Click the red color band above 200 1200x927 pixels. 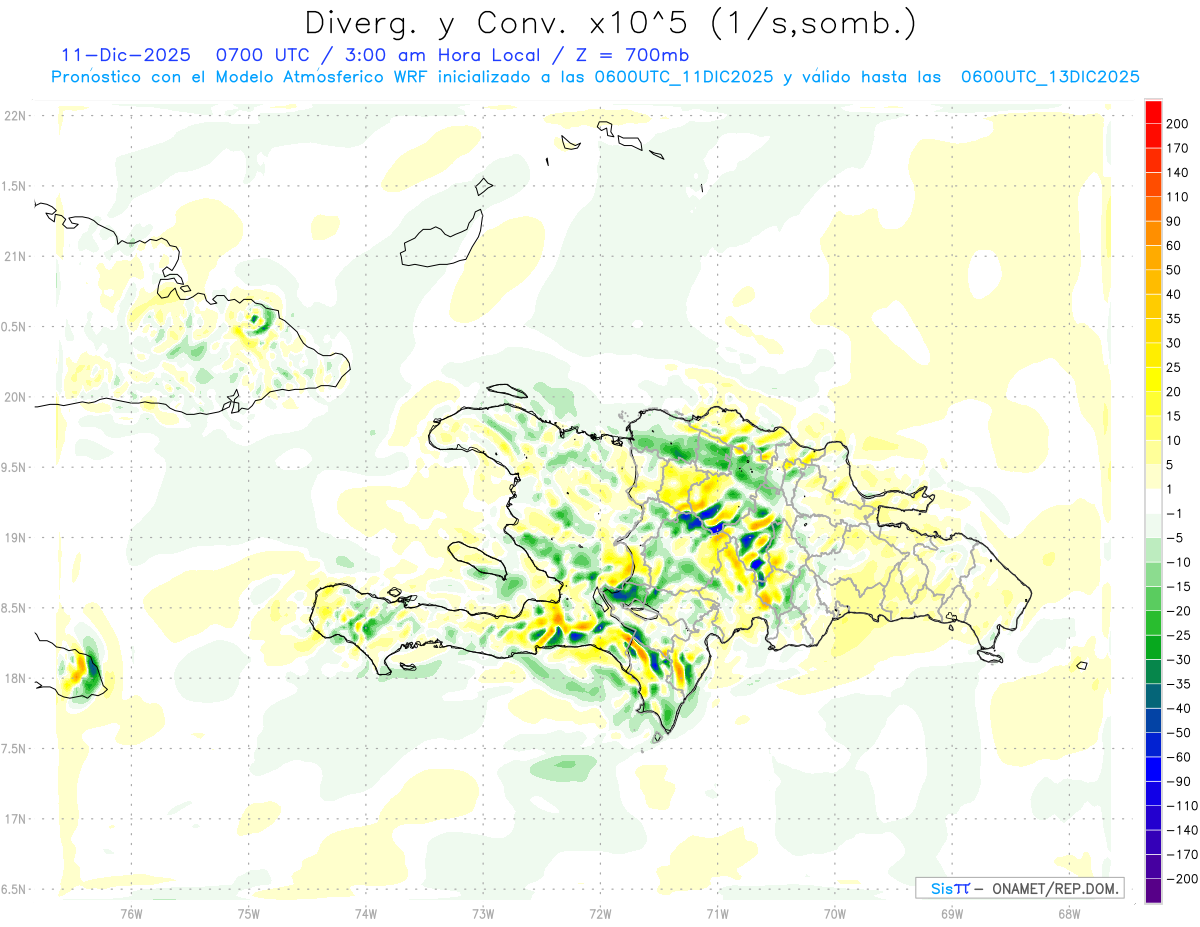[x=1154, y=110]
